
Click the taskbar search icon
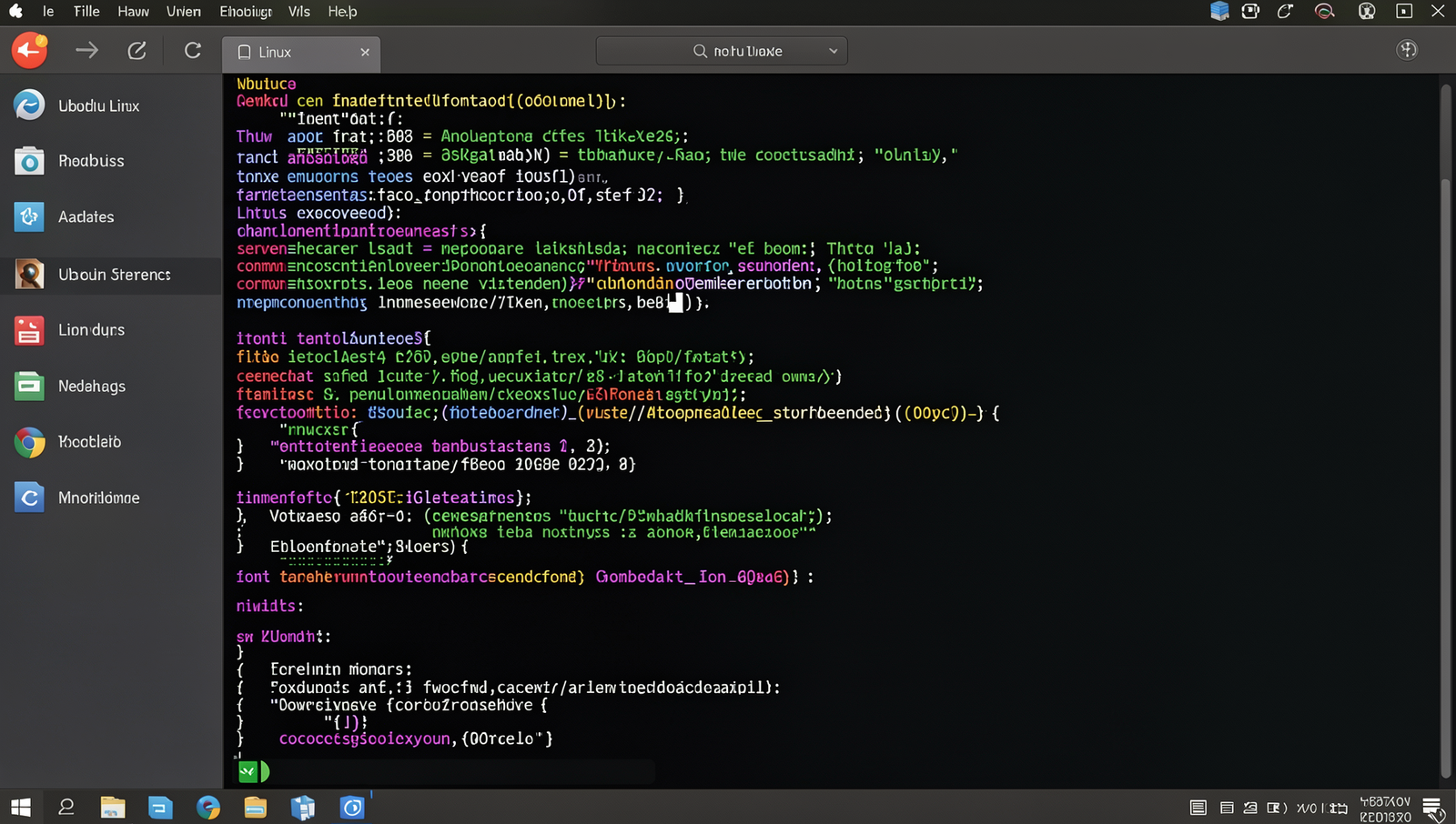click(x=66, y=807)
